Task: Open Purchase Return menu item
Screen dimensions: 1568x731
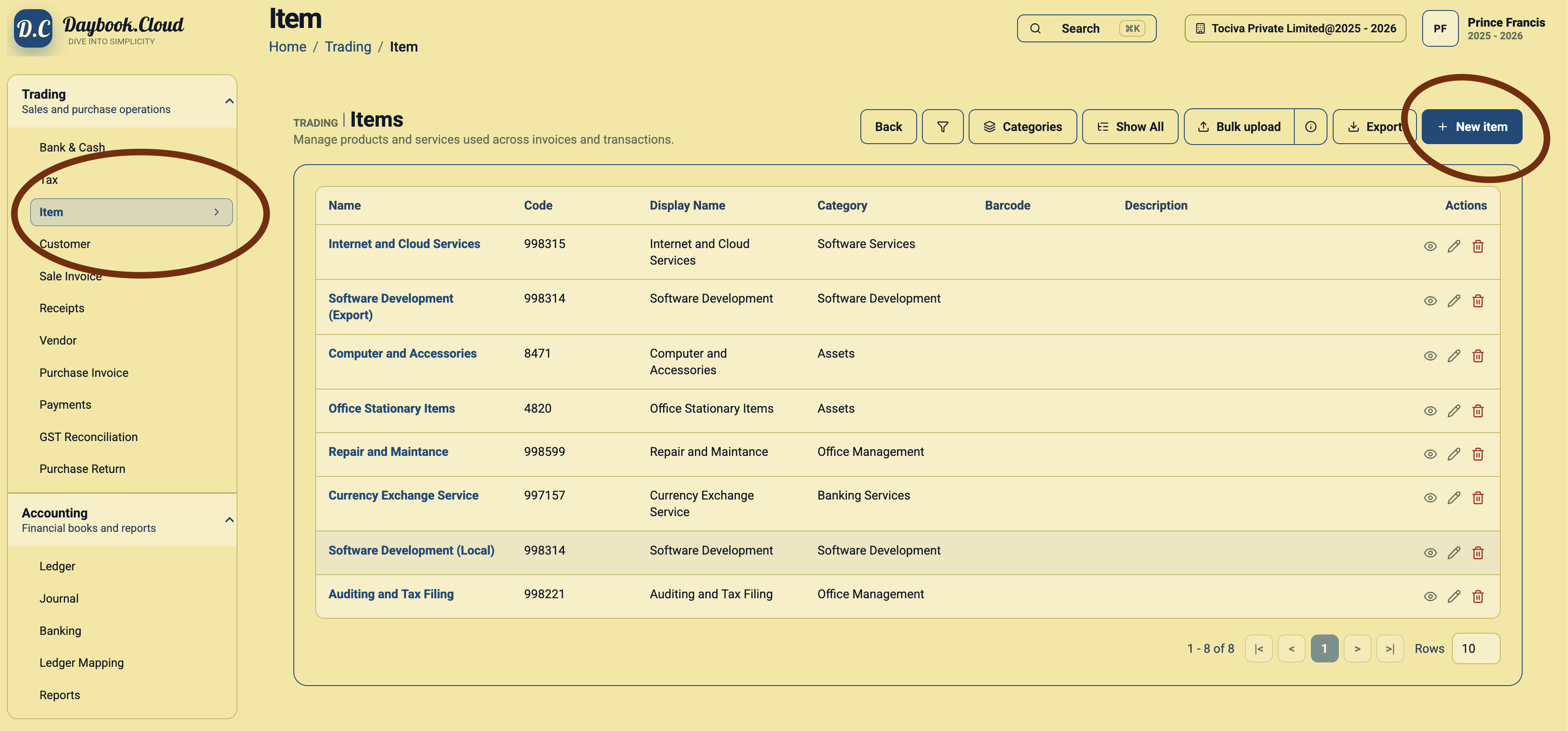Action: tap(82, 469)
